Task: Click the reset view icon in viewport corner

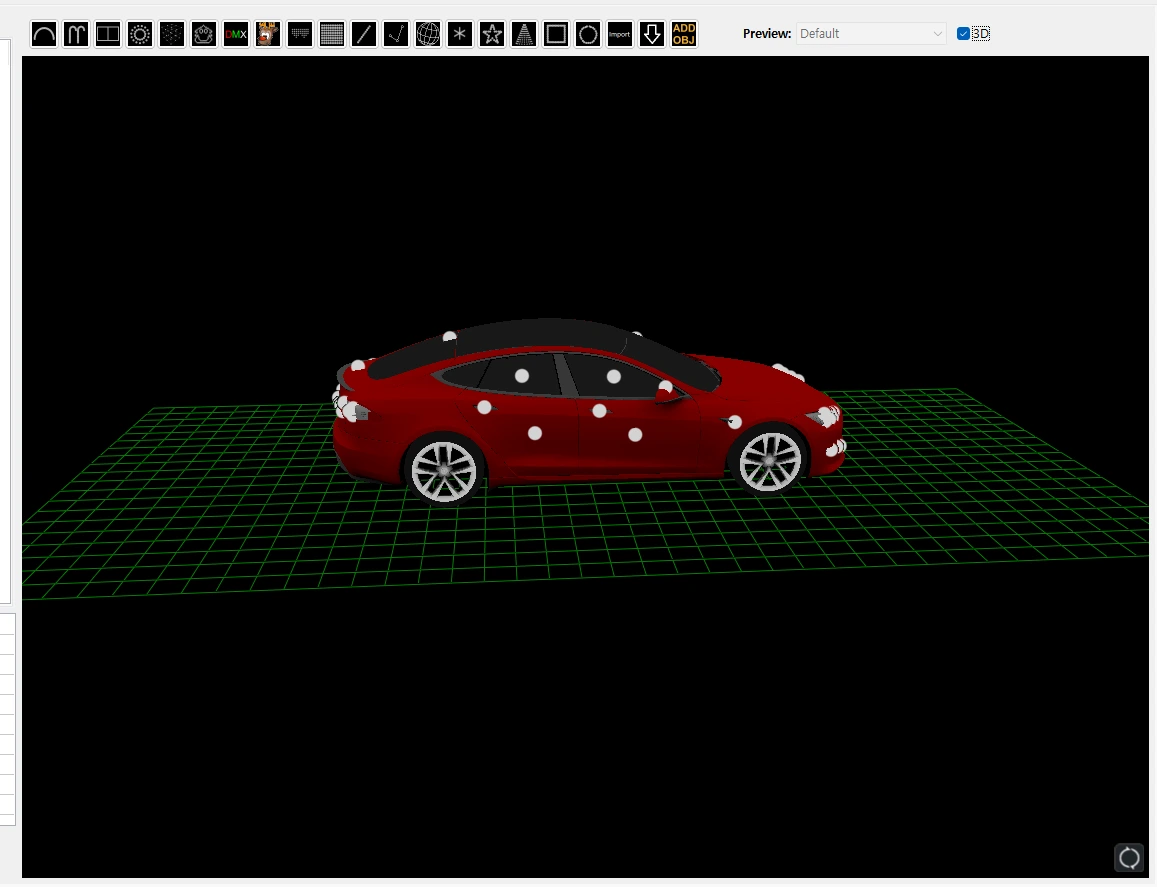Action: pos(1129,857)
